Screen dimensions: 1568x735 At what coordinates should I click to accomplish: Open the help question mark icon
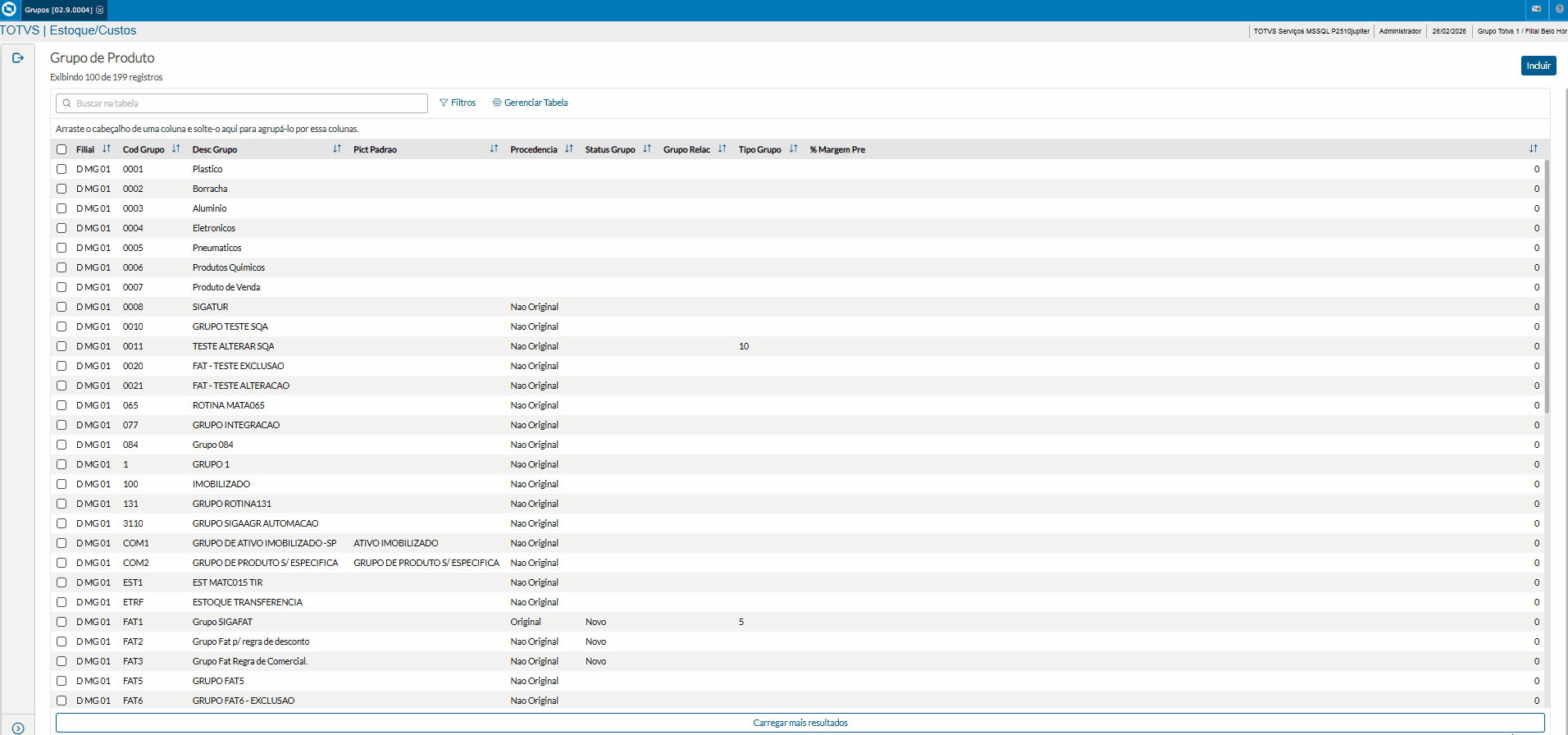click(x=1560, y=9)
